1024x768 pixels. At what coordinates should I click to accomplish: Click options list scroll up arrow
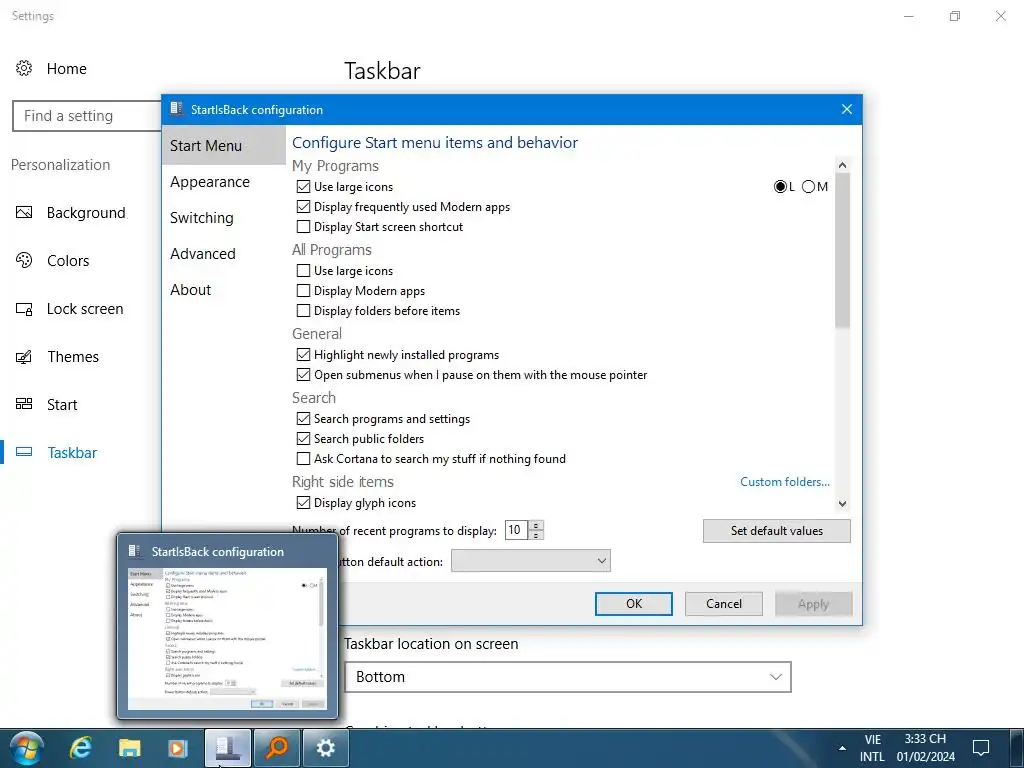click(842, 165)
